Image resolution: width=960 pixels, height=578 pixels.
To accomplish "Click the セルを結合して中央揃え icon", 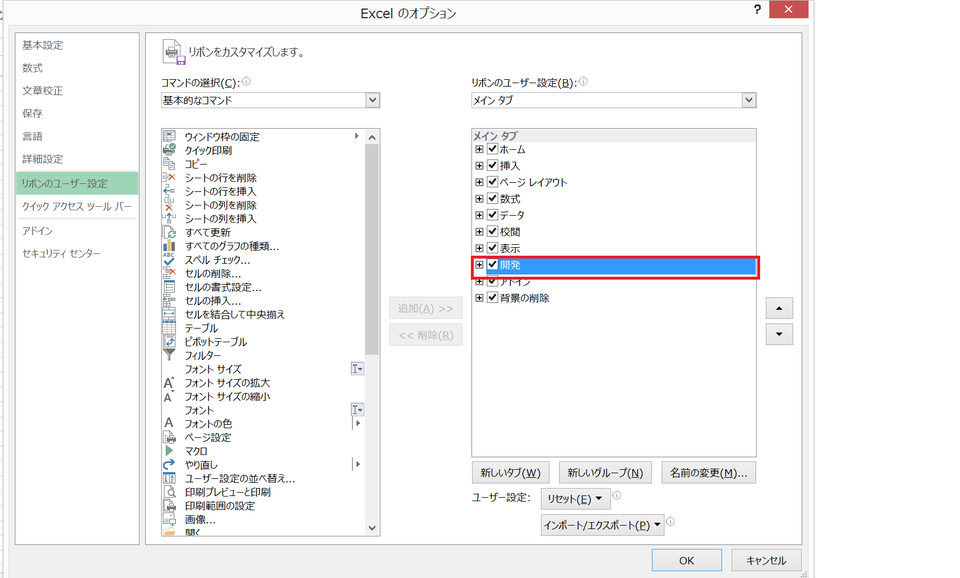I will (169, 314).
